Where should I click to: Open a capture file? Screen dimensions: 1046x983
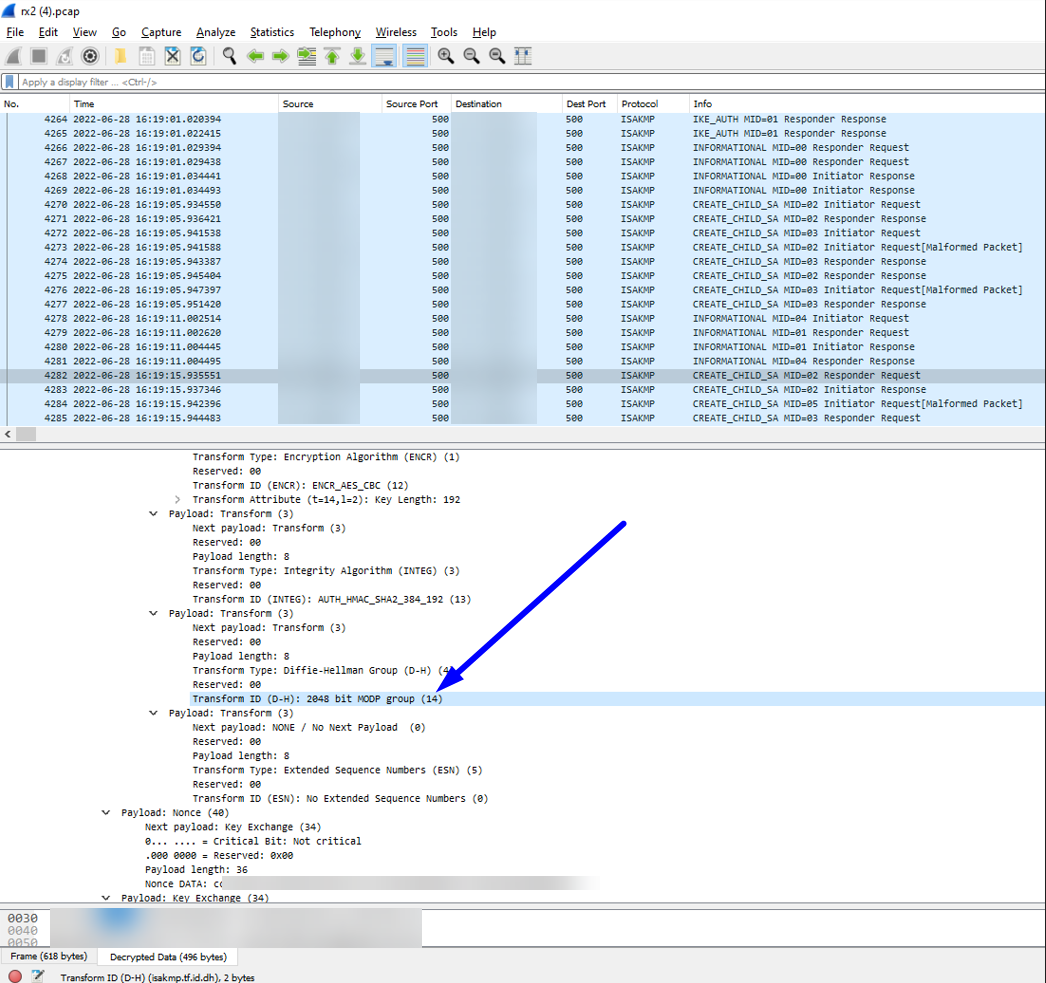point(120,56)
